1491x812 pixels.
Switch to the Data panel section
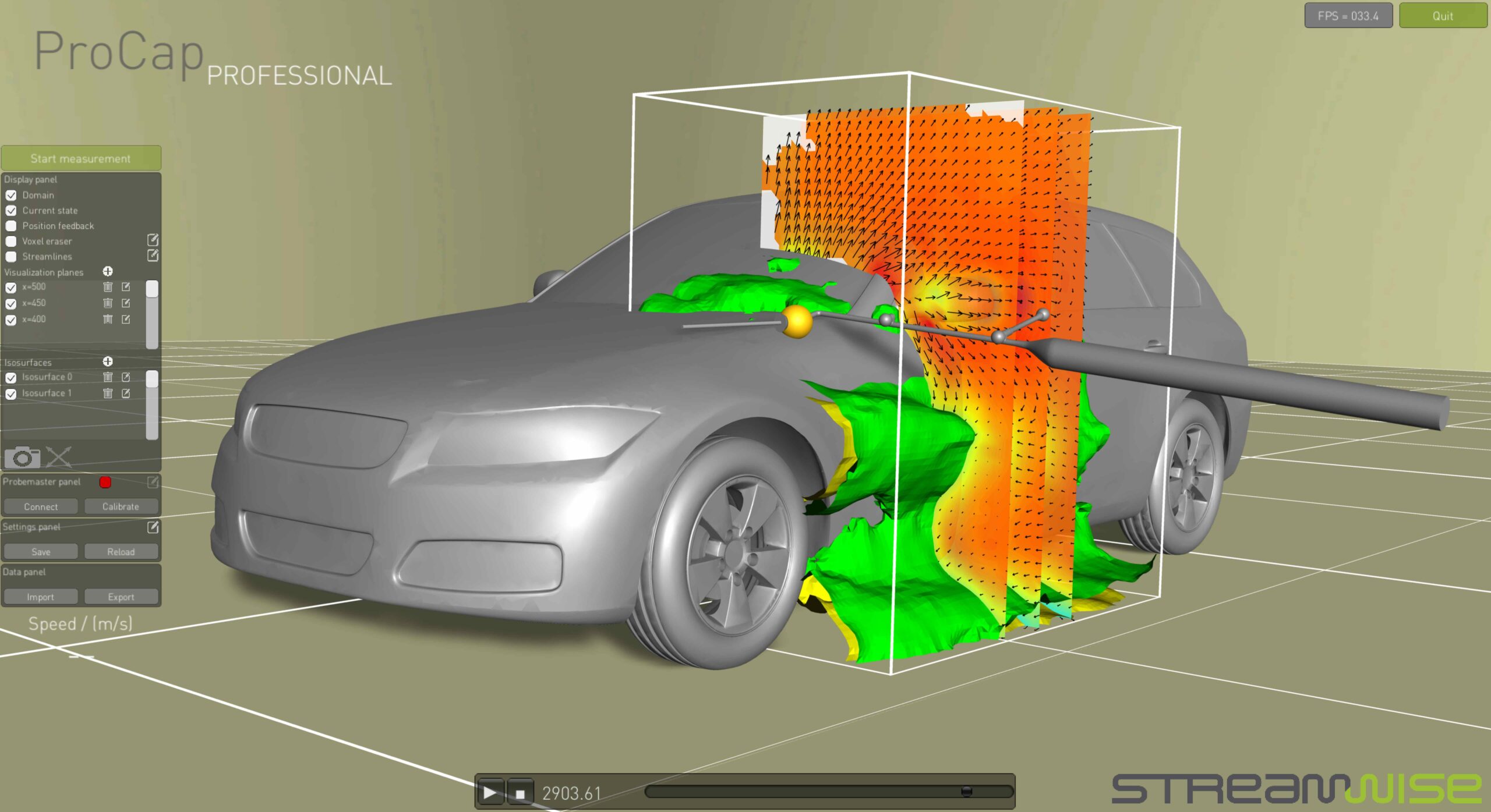tap(24, 572)
